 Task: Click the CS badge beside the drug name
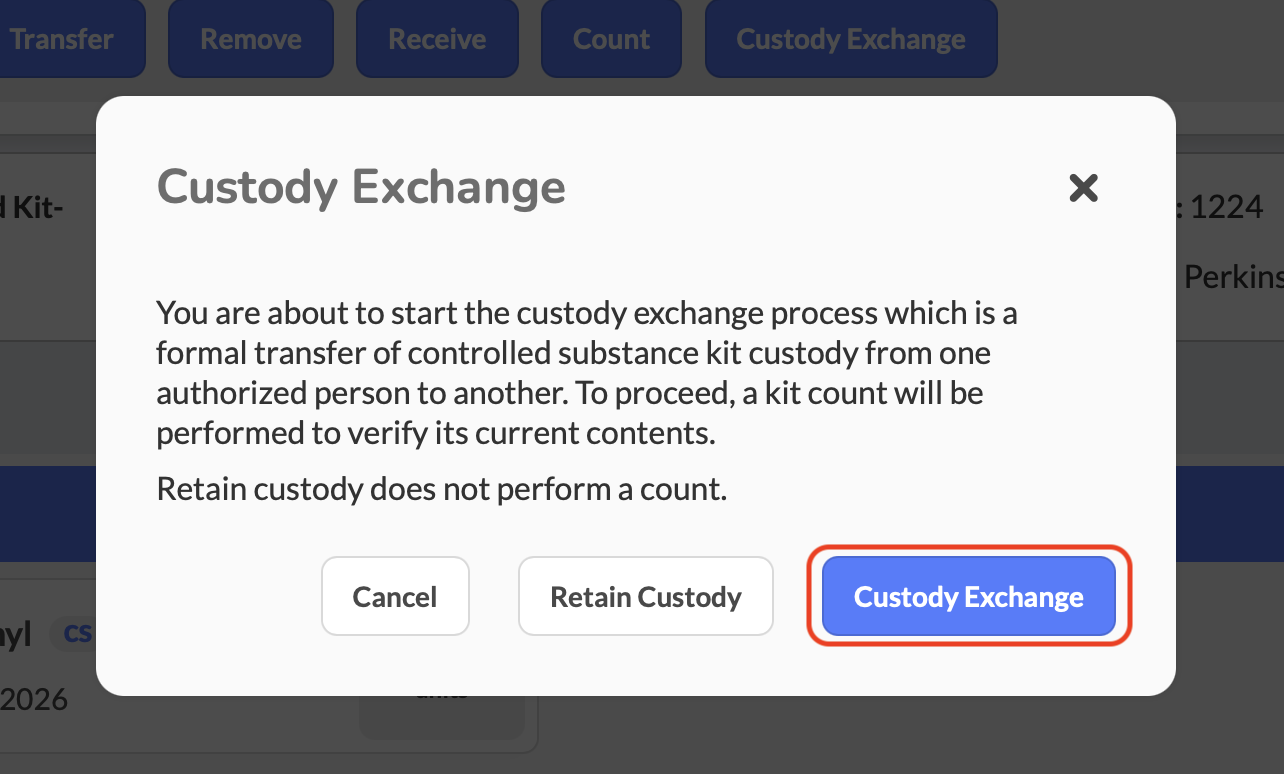(x=78, y=633)
